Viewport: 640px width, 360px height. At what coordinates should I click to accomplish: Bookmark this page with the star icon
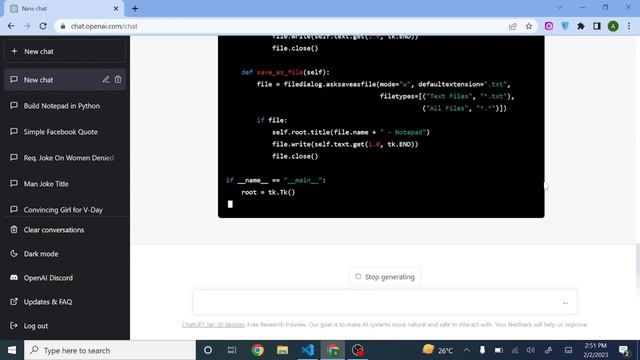point(529,26)
